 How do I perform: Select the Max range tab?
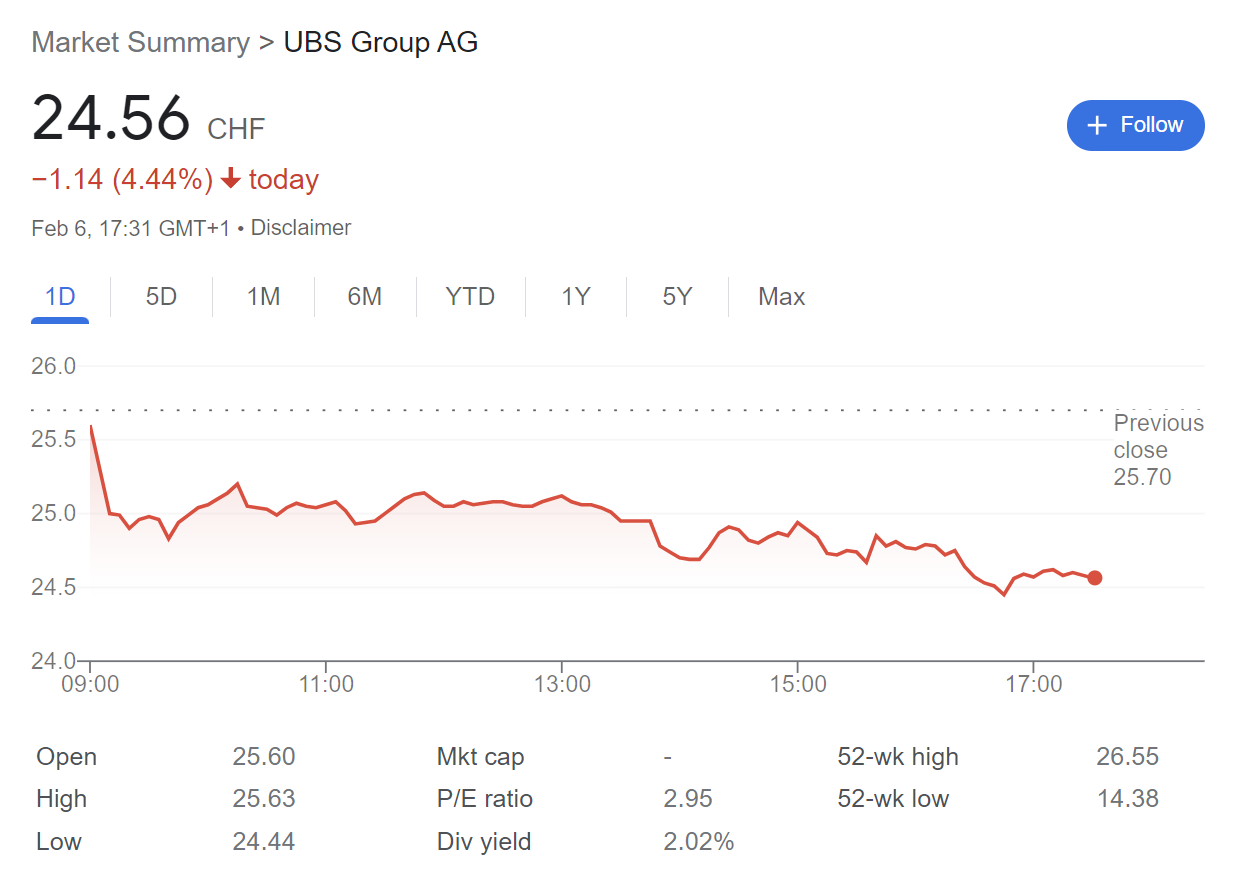click(x=781, y=297)
